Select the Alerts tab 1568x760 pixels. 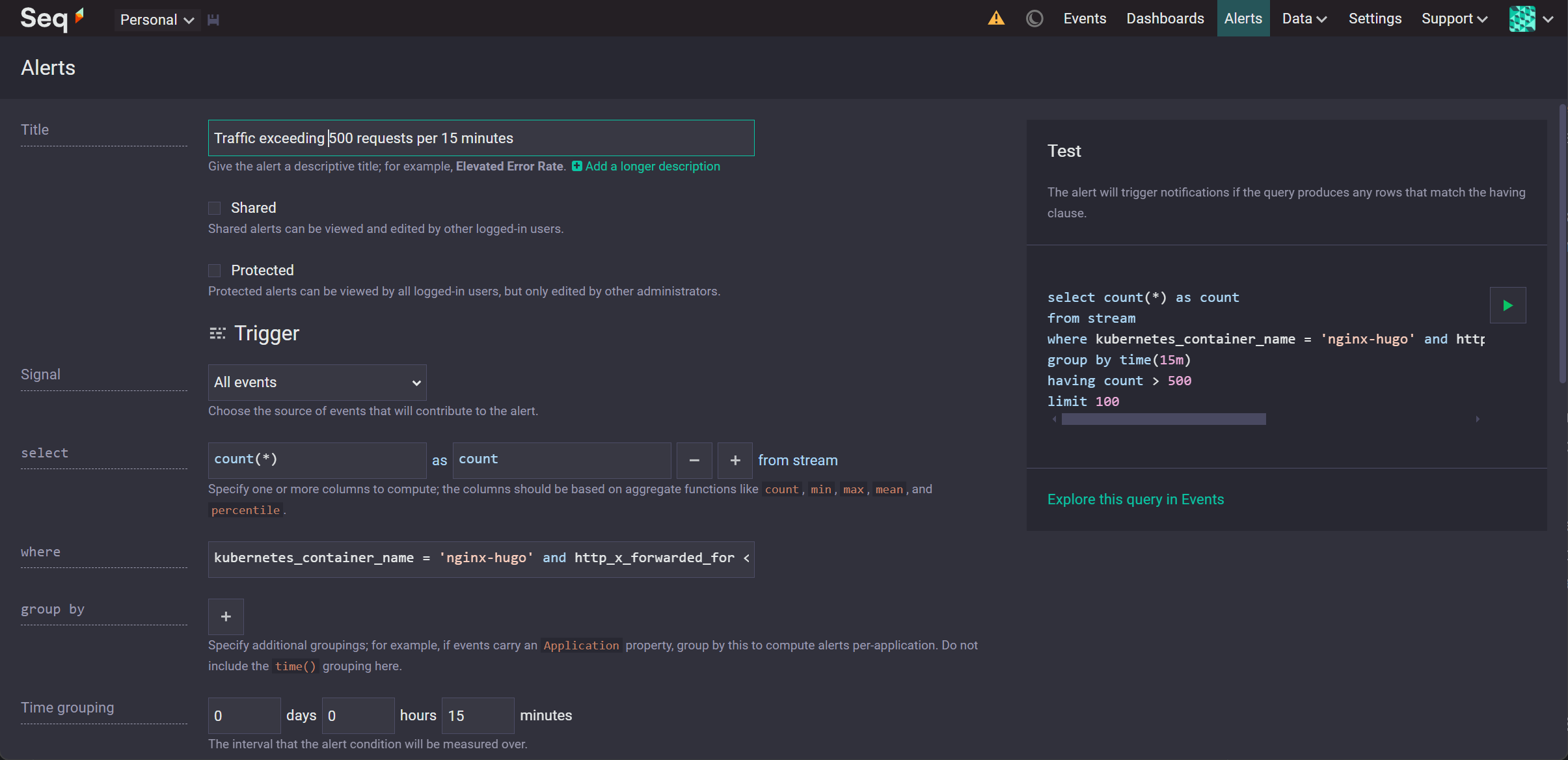click(x=1243, y=18)
